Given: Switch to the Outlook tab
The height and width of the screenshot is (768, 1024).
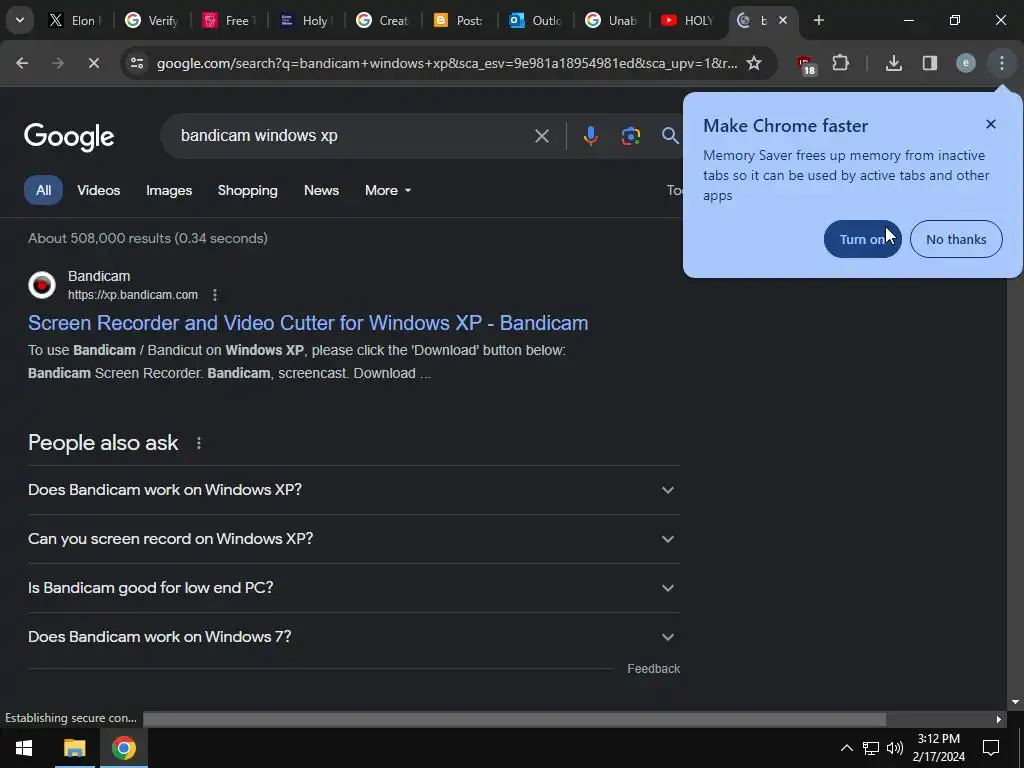Looking at the screenshot, I should click(534, 20).
